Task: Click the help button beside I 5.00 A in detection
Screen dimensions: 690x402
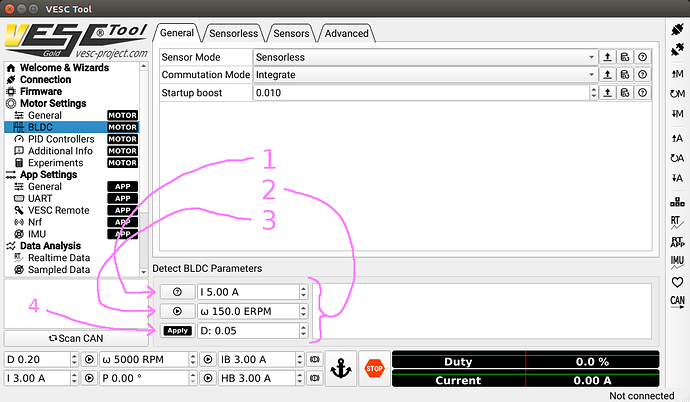Action: coord(177,292)
